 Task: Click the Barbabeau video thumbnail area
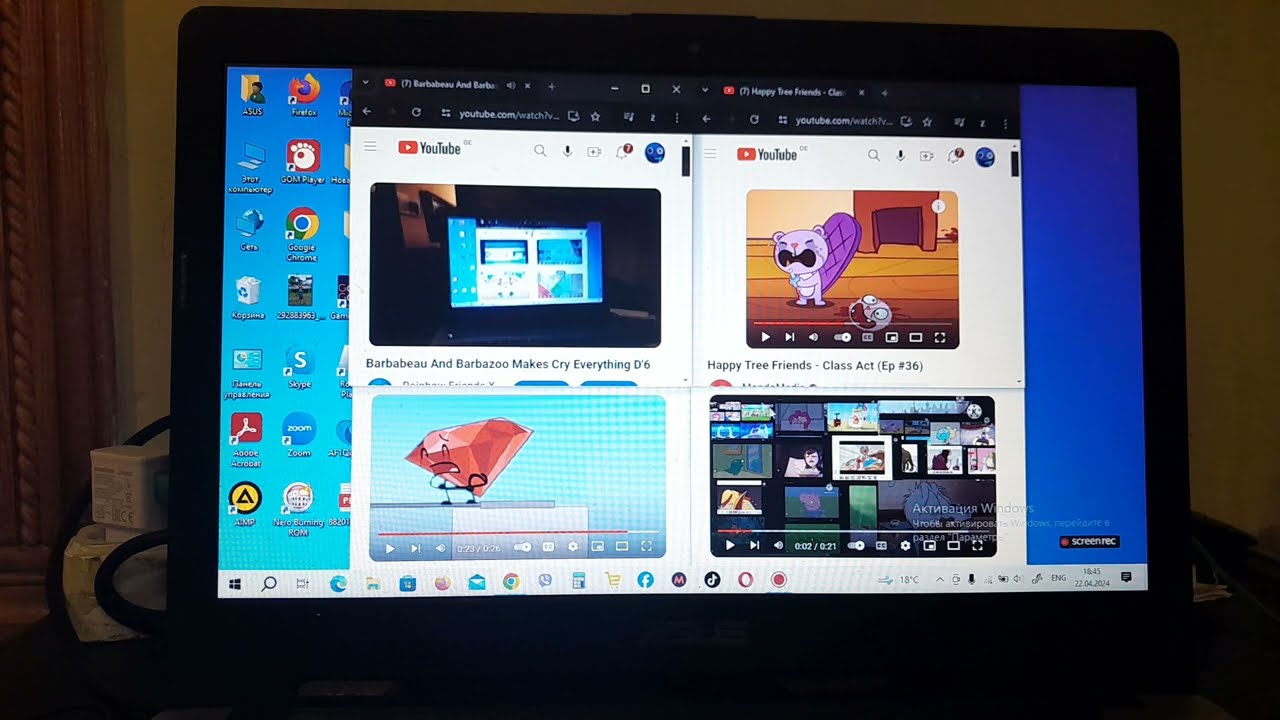pyautogui.click(x=515, y=266)
